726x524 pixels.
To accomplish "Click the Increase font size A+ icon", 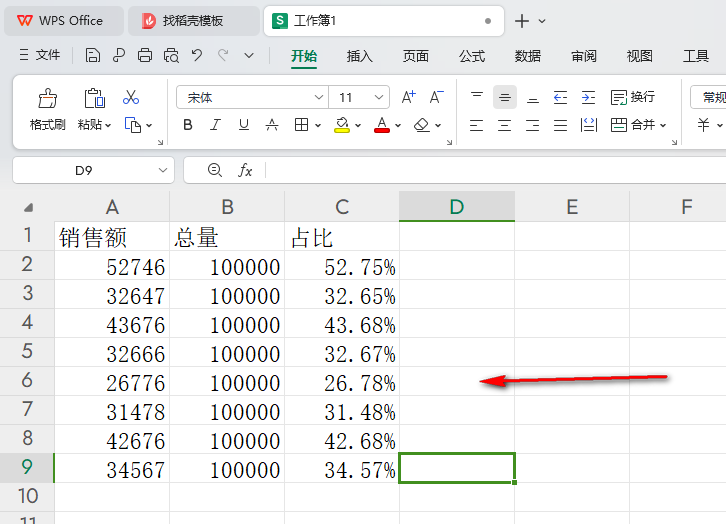I will 408,97.
